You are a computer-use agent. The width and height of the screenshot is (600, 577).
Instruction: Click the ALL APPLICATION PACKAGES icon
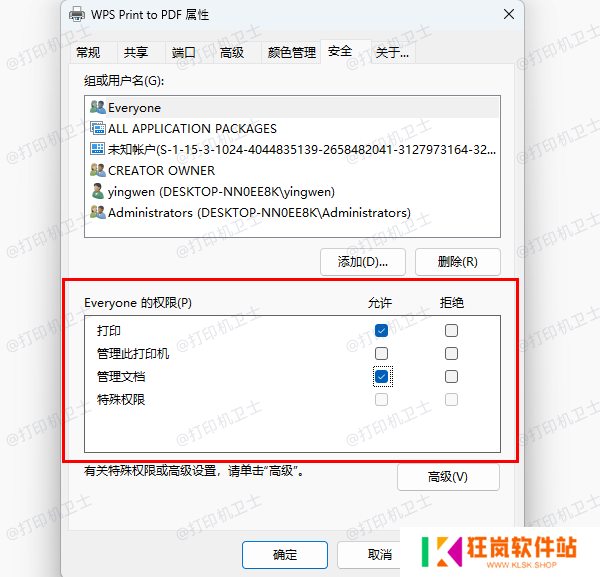pos(98,128)
